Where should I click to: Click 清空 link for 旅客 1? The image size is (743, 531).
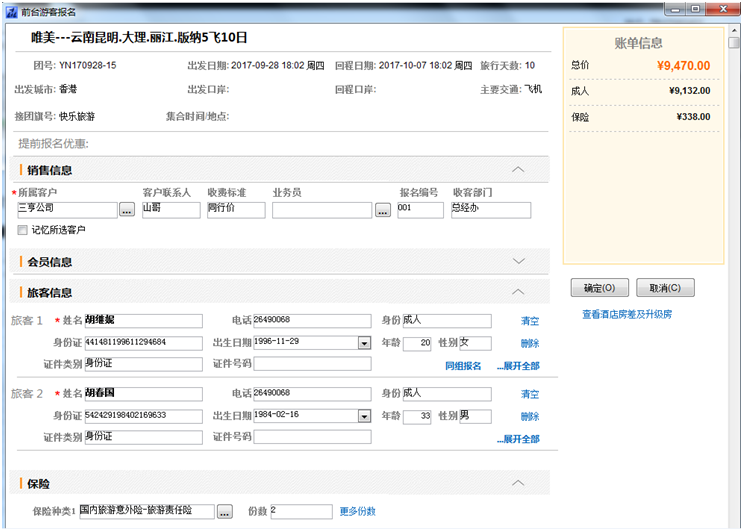[x=530, y=321]
